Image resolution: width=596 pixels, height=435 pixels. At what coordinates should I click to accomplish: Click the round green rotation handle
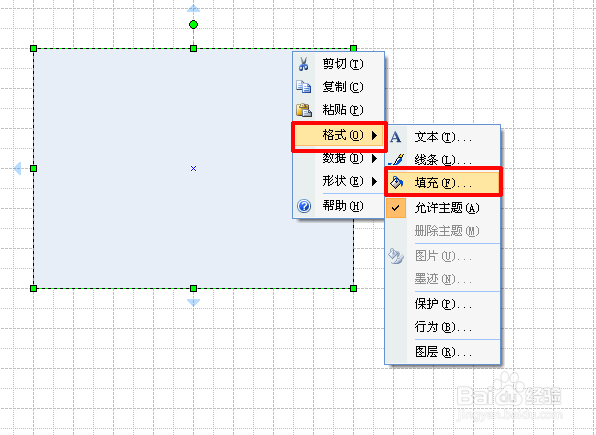pyautogui.click(x=193, y=25)
